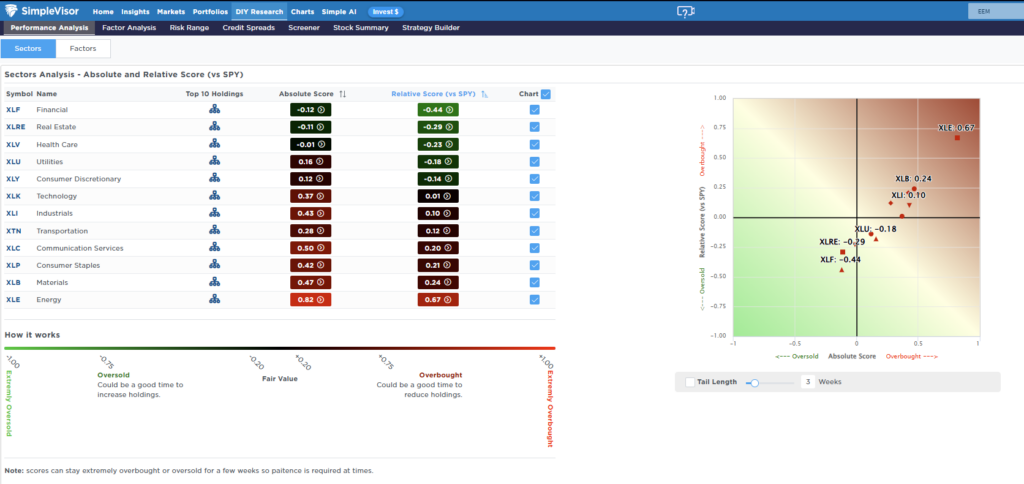Open Top 10 Holdings icon for Financial
1024x484 pixels.
[x=214, y=109]
